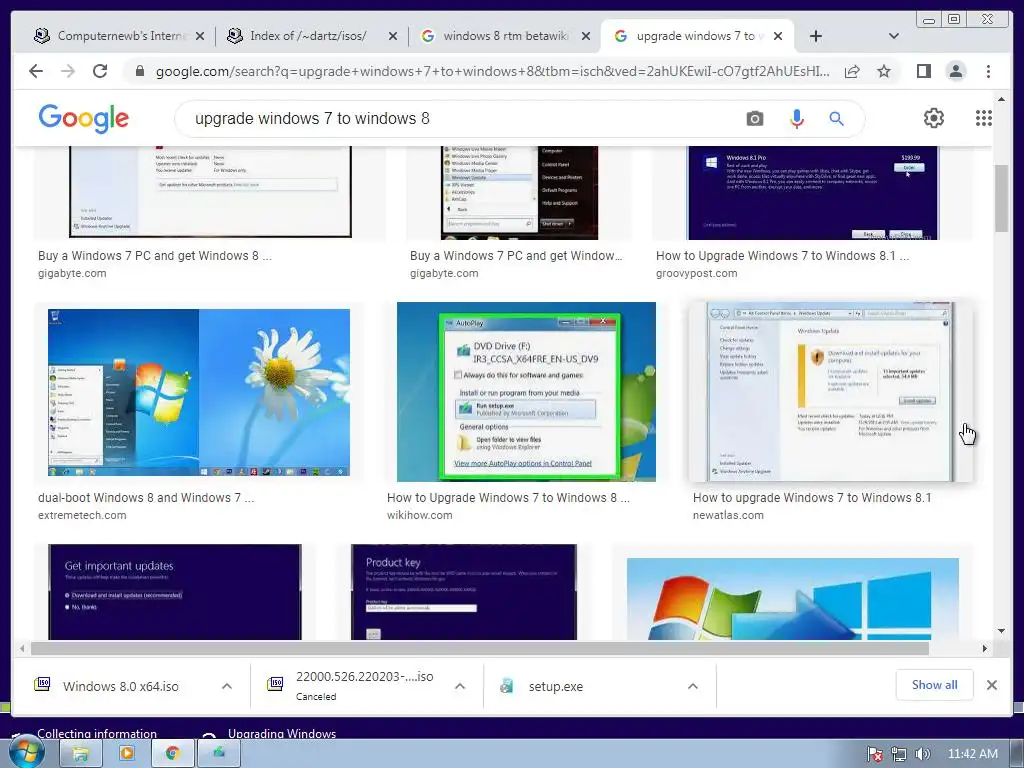Open the Windows 8.1 Pro purchase thumbnail
This screenshot has height=768, width=1024.
tap(813, 193)
